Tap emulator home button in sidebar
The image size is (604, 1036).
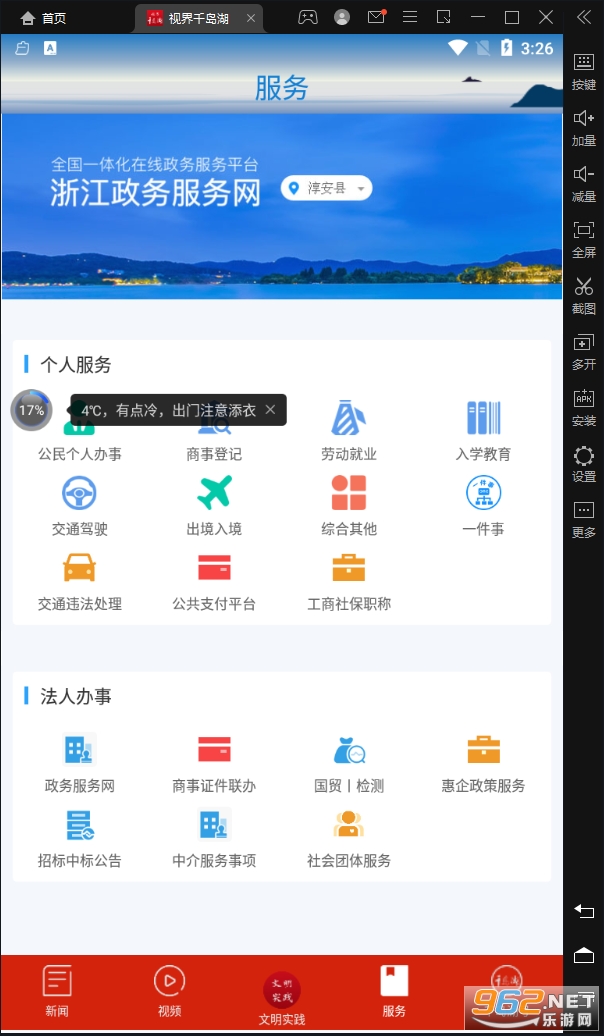[584, 954]
